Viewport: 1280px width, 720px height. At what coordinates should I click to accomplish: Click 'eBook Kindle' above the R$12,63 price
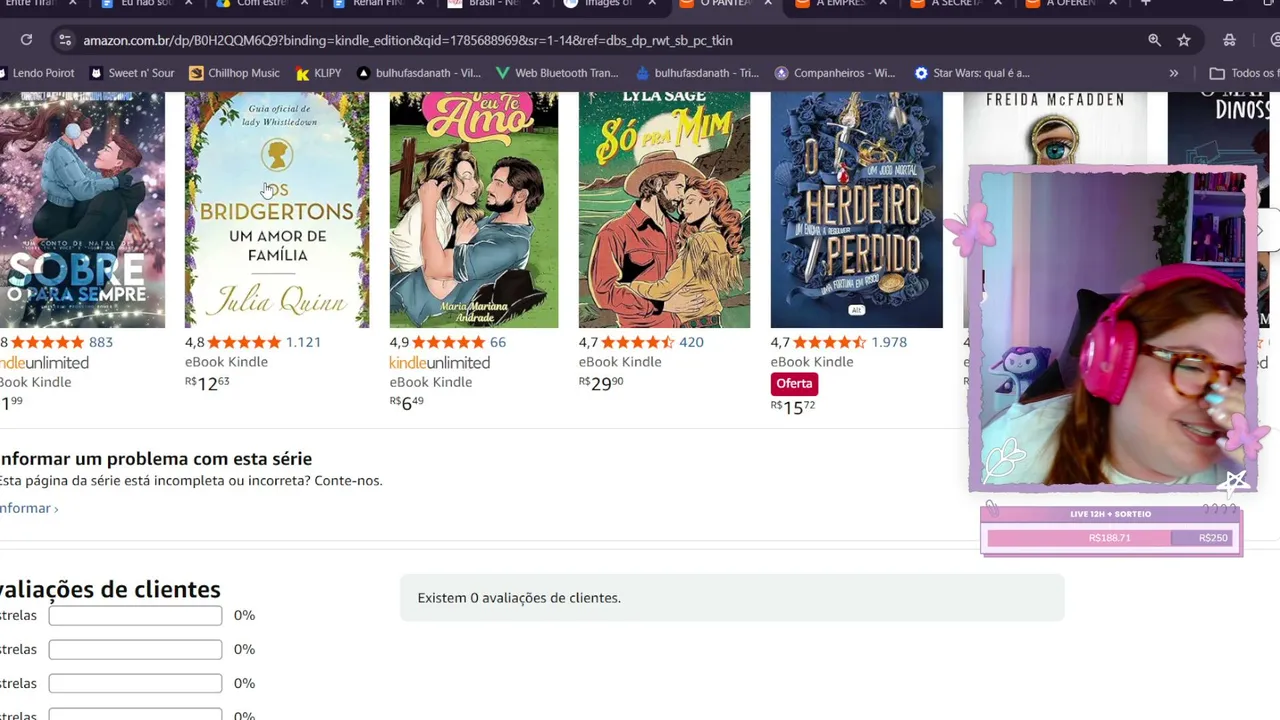[226, 362]
